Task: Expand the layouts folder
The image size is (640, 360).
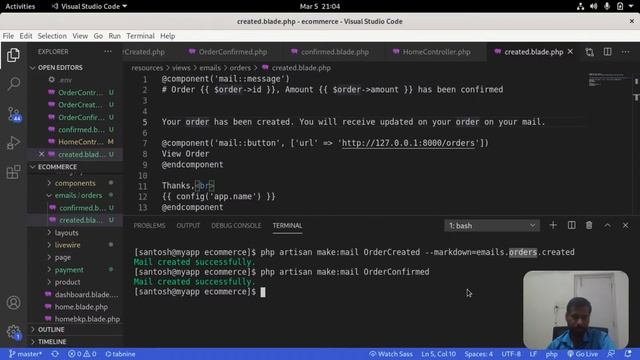Action: 67,233
